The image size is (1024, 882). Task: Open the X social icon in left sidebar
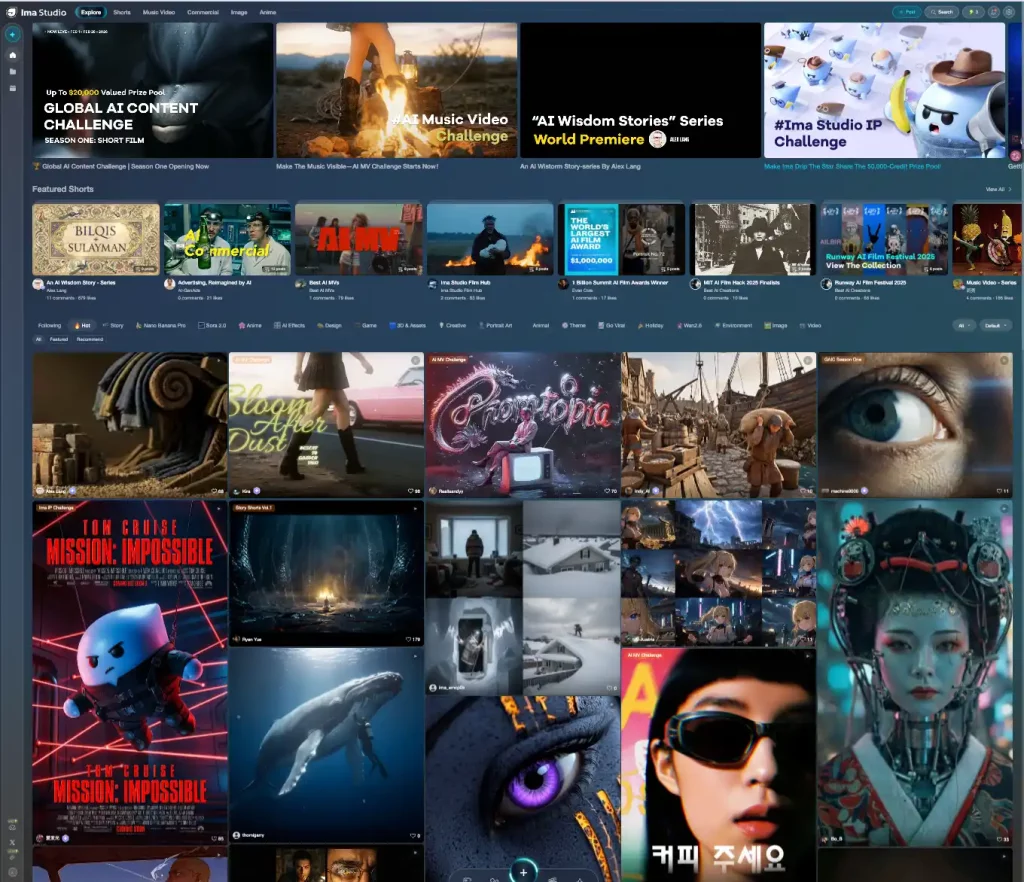tap(12, 842)
